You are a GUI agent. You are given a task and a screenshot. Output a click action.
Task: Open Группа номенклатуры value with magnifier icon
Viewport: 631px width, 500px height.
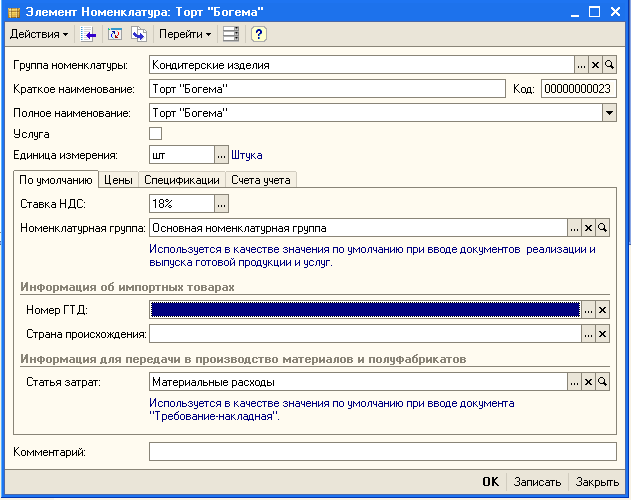coord(609,65)
